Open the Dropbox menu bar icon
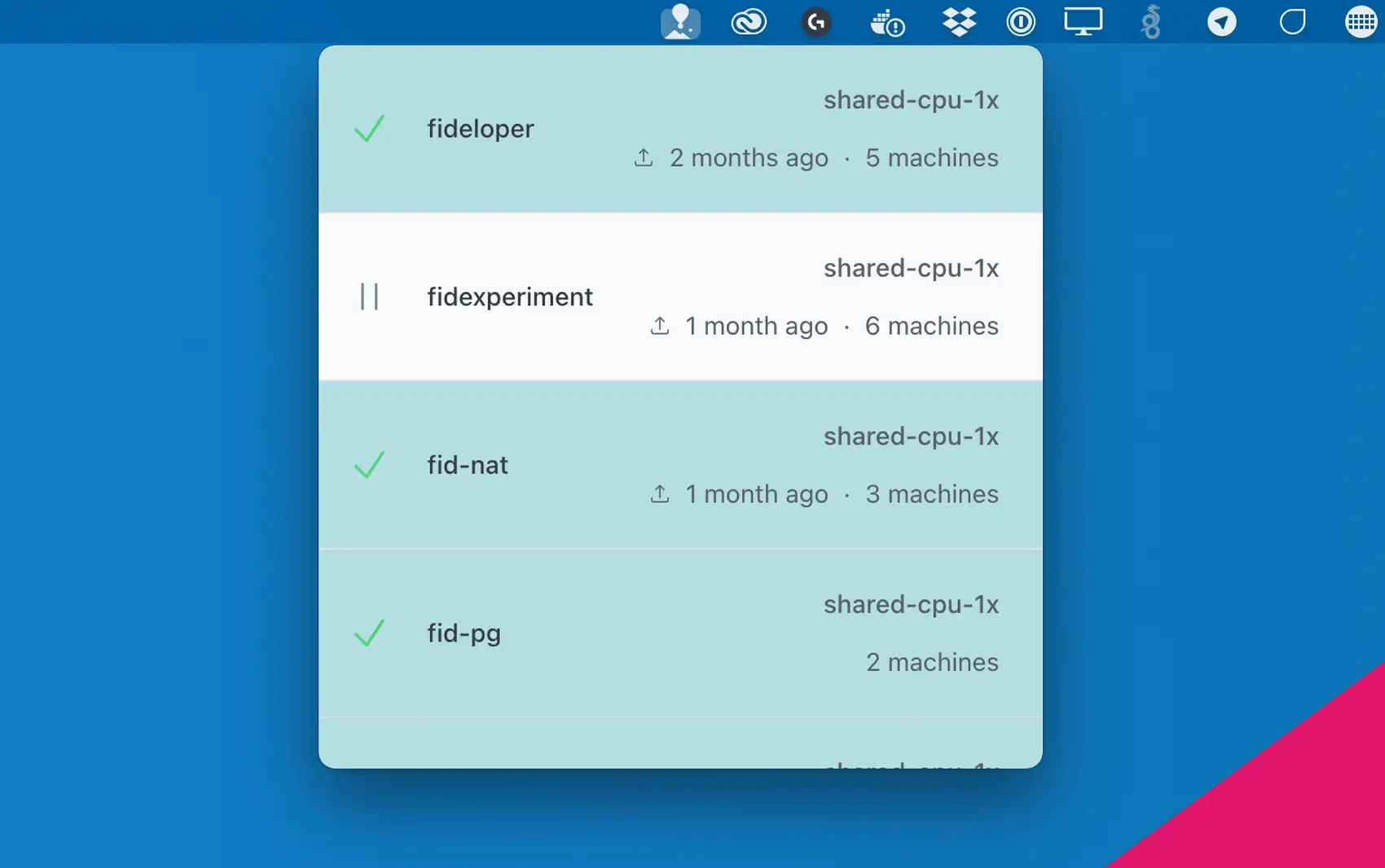This screenshot has width=1385, height=868. point(959,22)
